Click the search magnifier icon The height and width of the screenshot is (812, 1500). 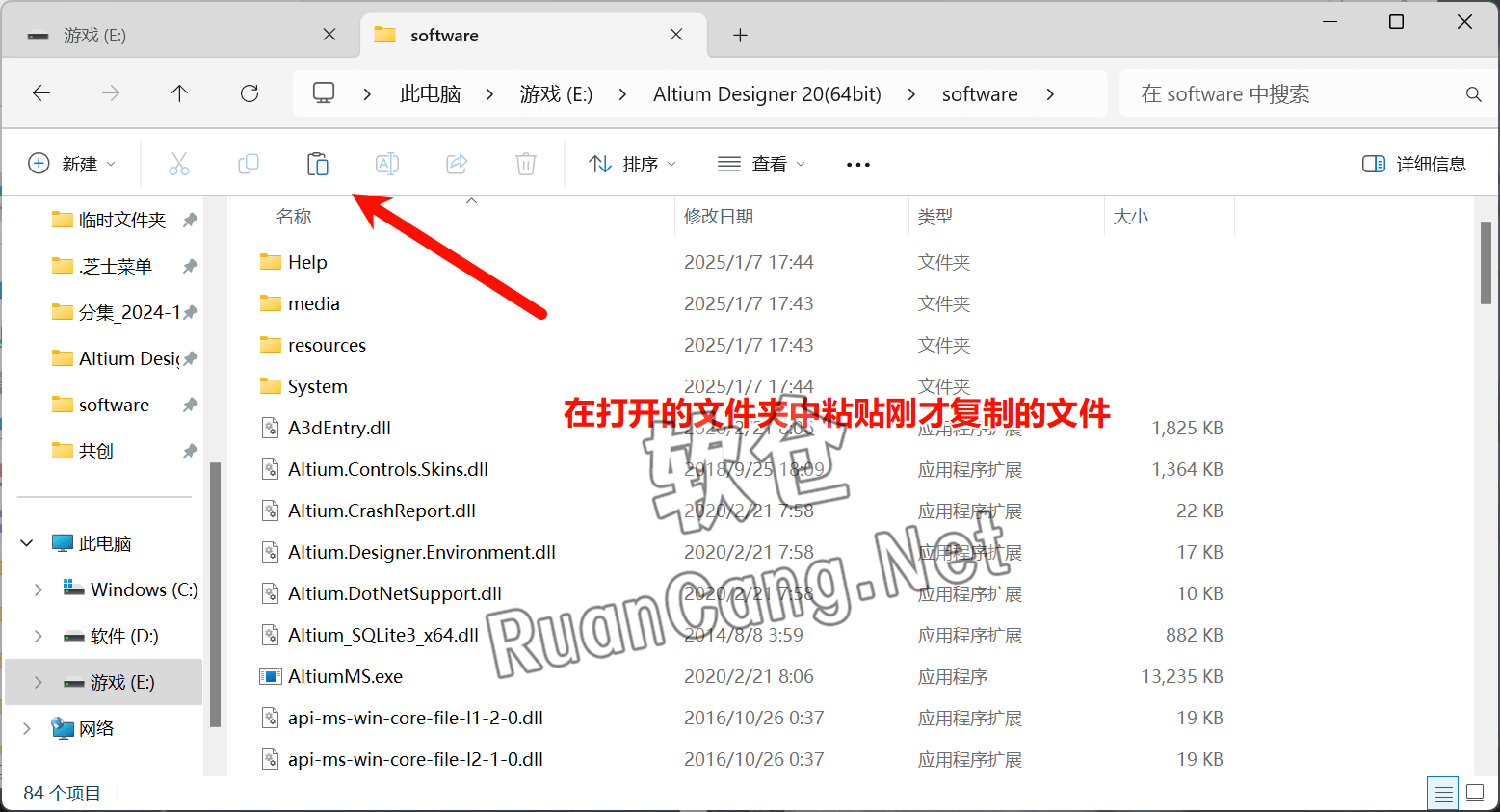1473,94
